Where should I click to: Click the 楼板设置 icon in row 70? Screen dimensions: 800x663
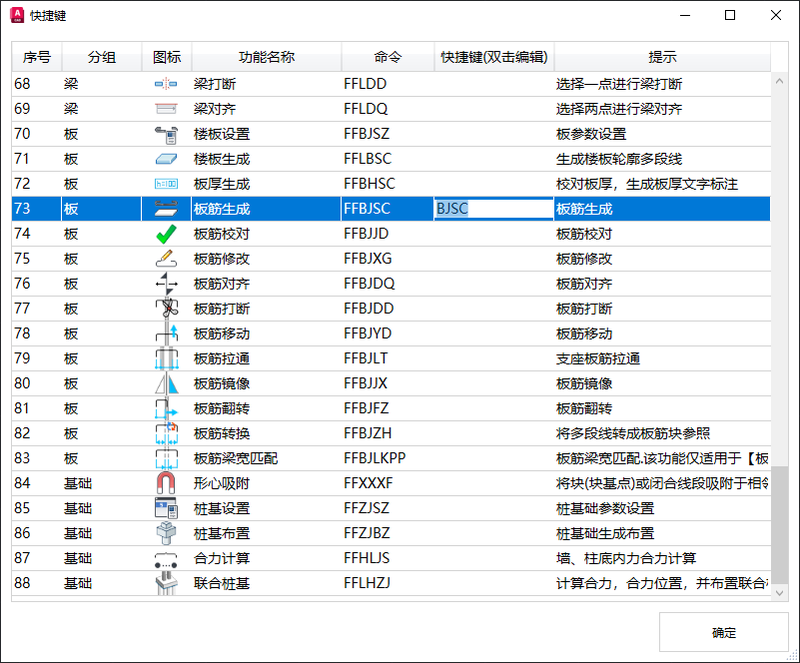click(166, 134)
